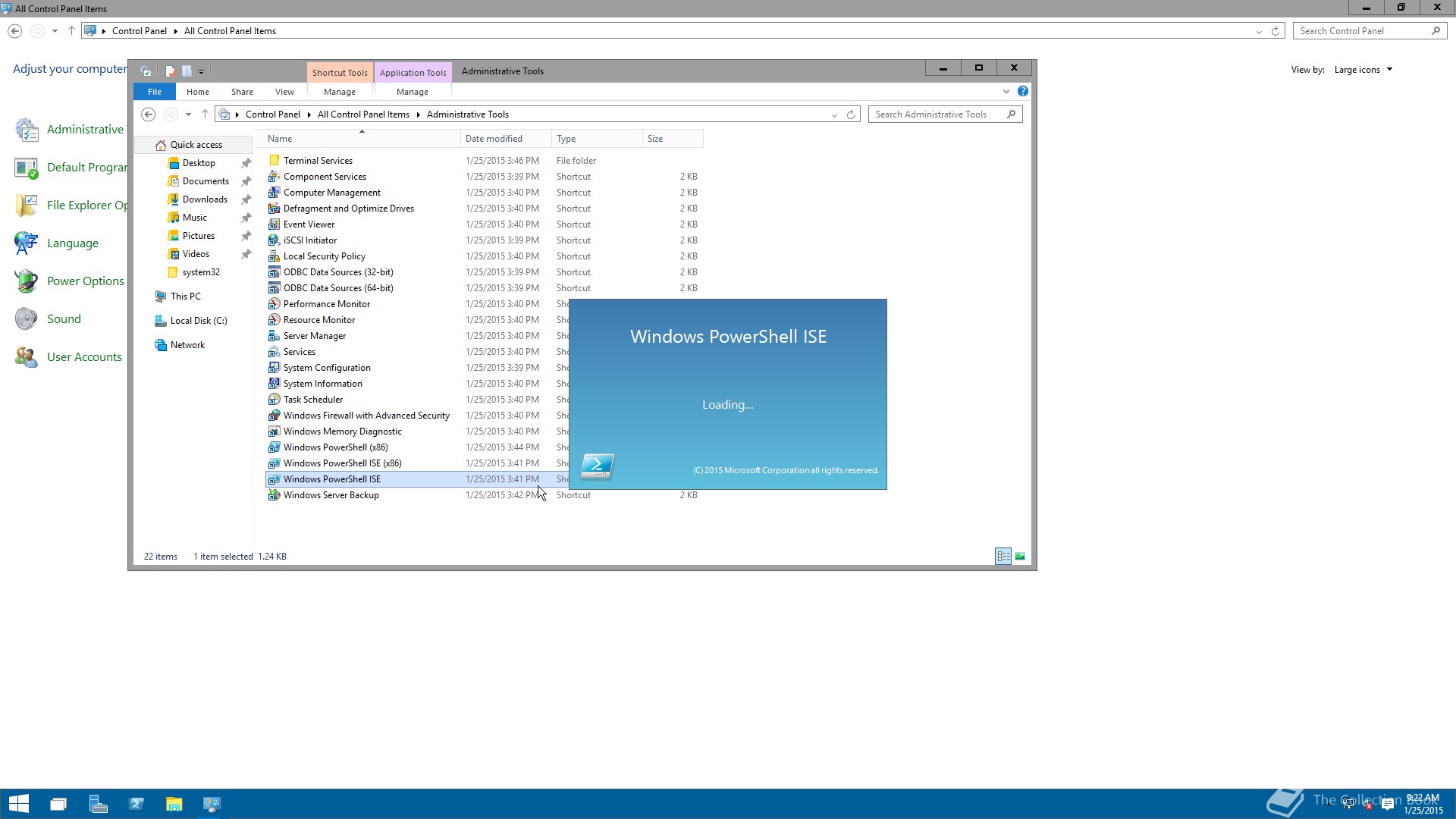1456x819 pixels.
Task: Open Server Manager from the taskbar
Action: tap(99, 804)
